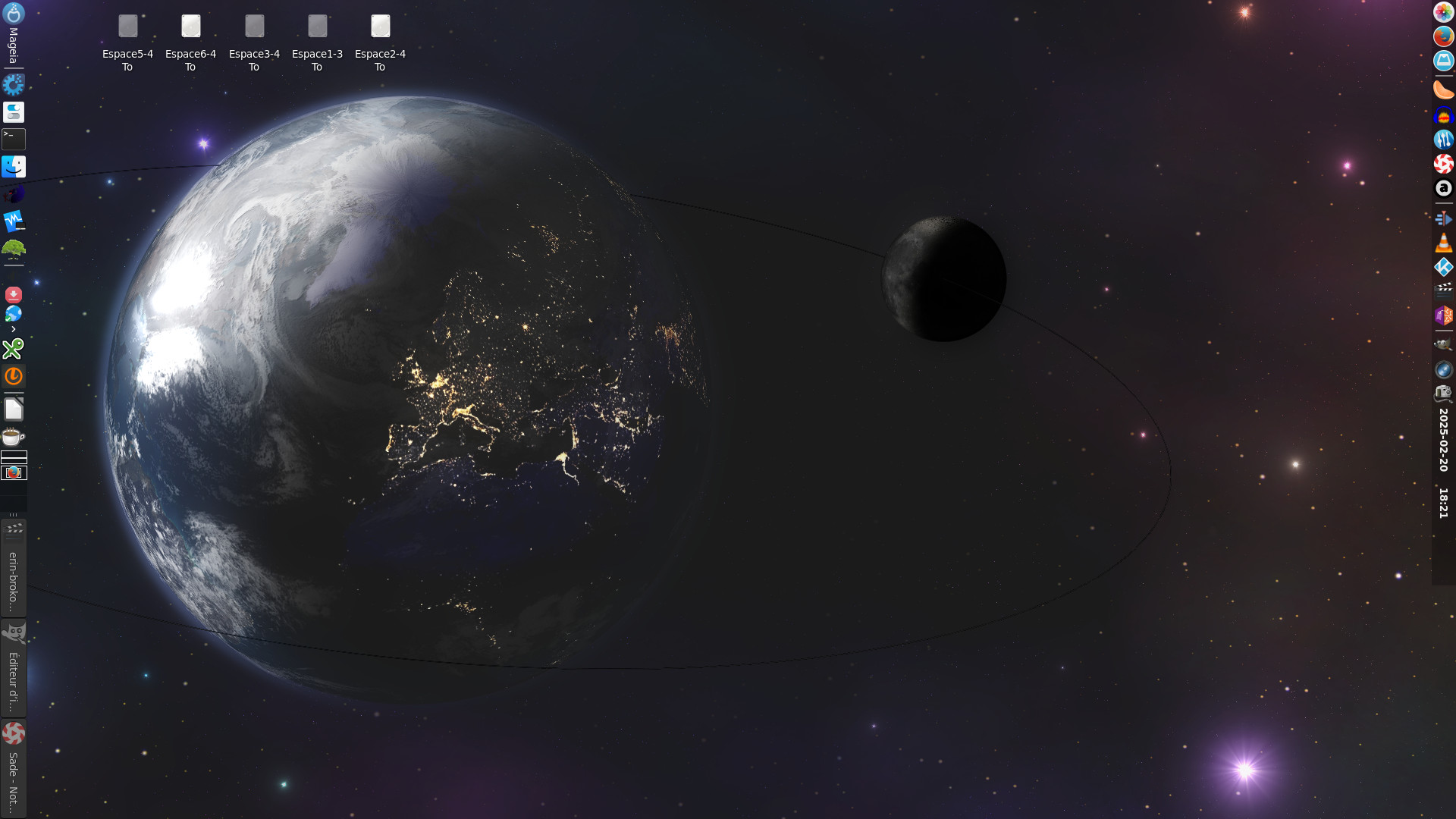The image size is (1456, 819).
Task: Open Espace5-4 To desktop icon
Action: point(127,43)
